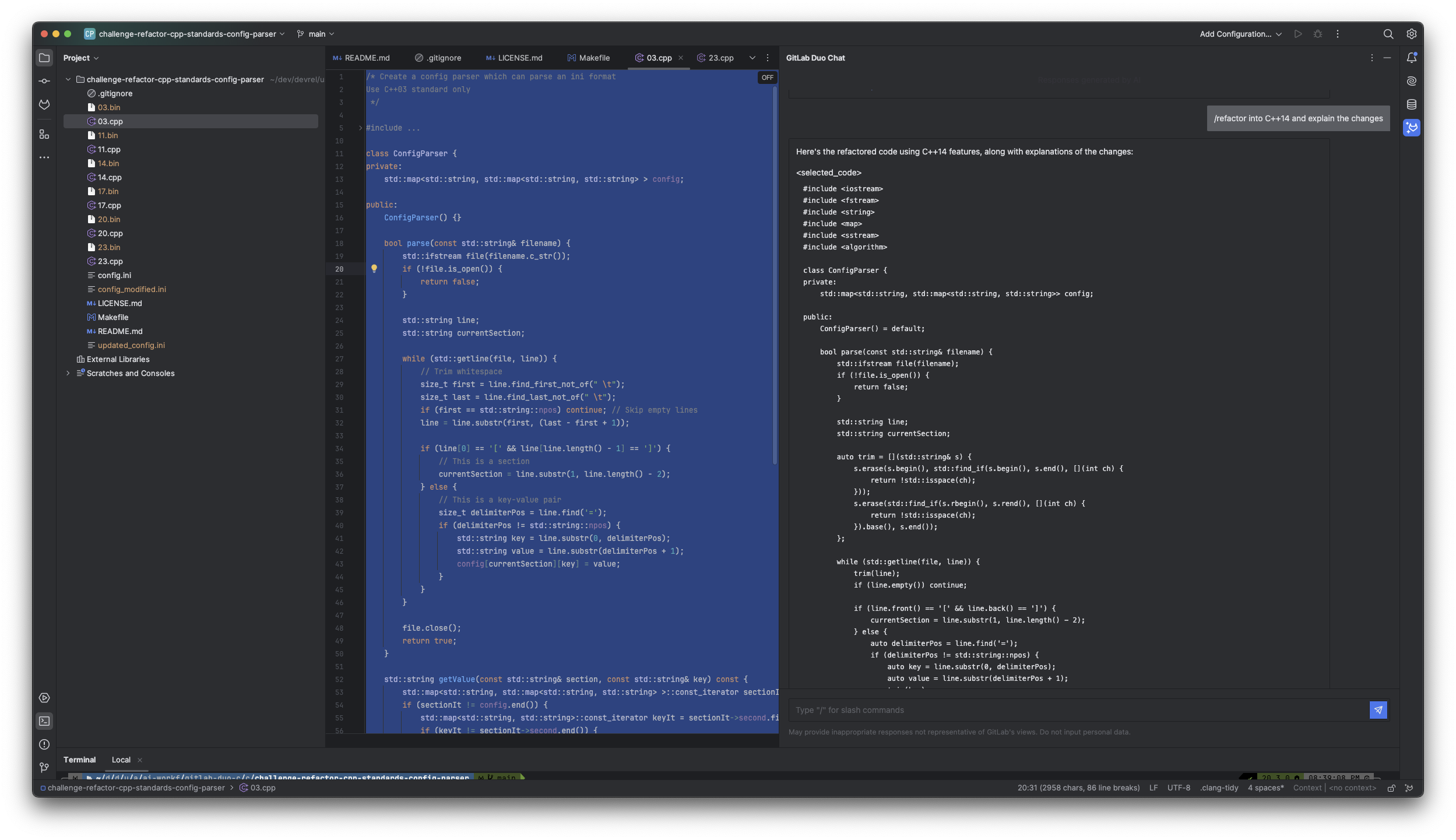
Task: Show more tool windows ellipsis in the left sidebar
Action: pyautogui.click(x=44, y=157)
